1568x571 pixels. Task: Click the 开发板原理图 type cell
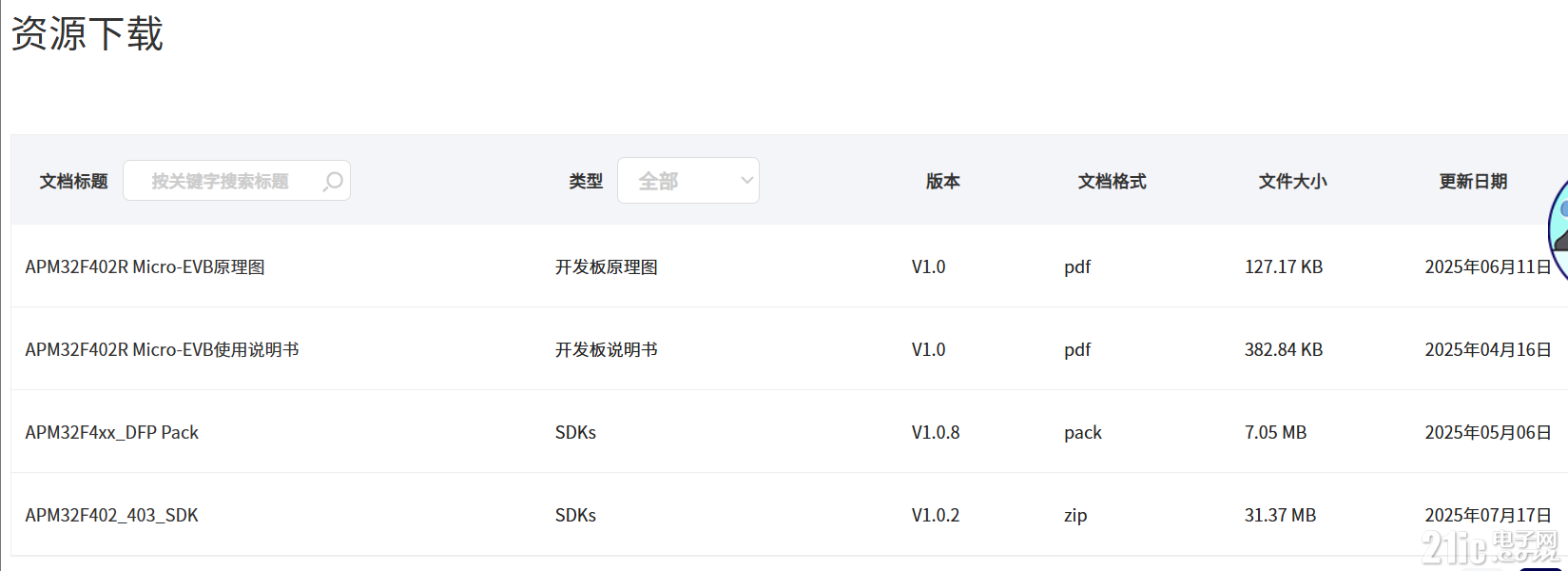point(607,267)
